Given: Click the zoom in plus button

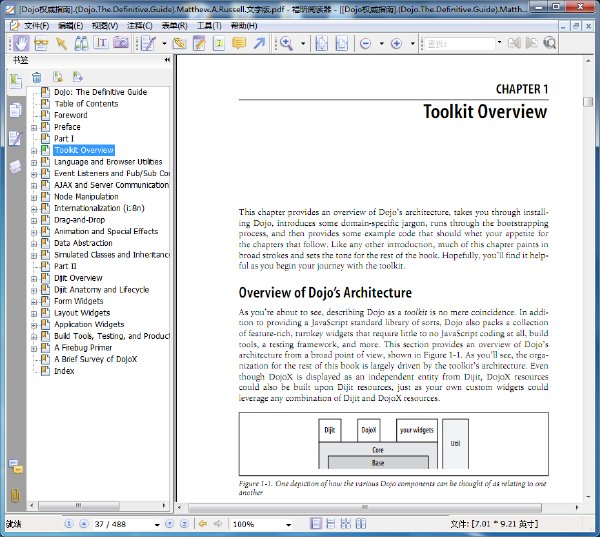Looking at the screenshot, I should [396, 44].
